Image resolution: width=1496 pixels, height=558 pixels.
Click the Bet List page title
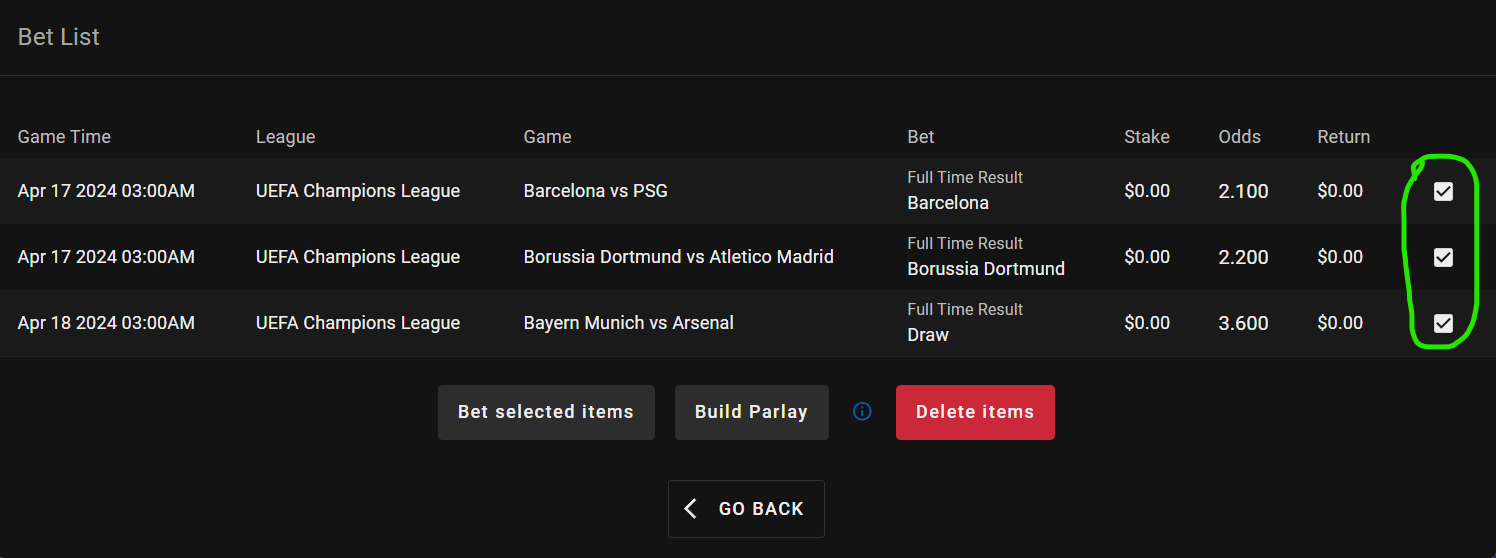59,37
